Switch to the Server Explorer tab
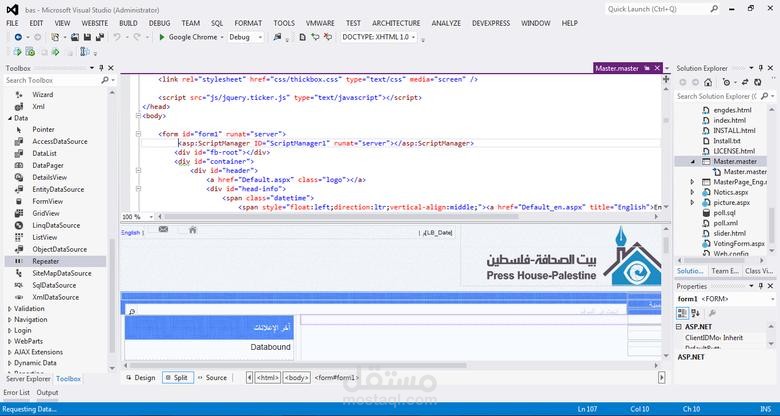780x416 pixels. click(28, 379)
